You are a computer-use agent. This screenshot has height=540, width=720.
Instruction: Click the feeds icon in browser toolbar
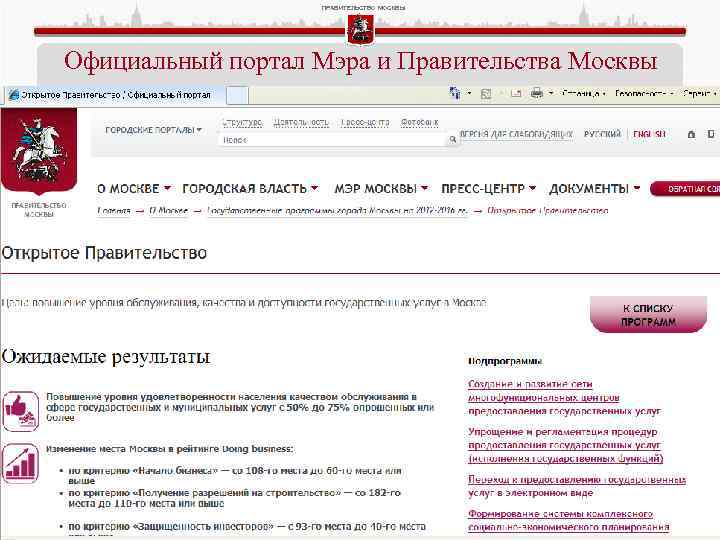tap(486, 94)
